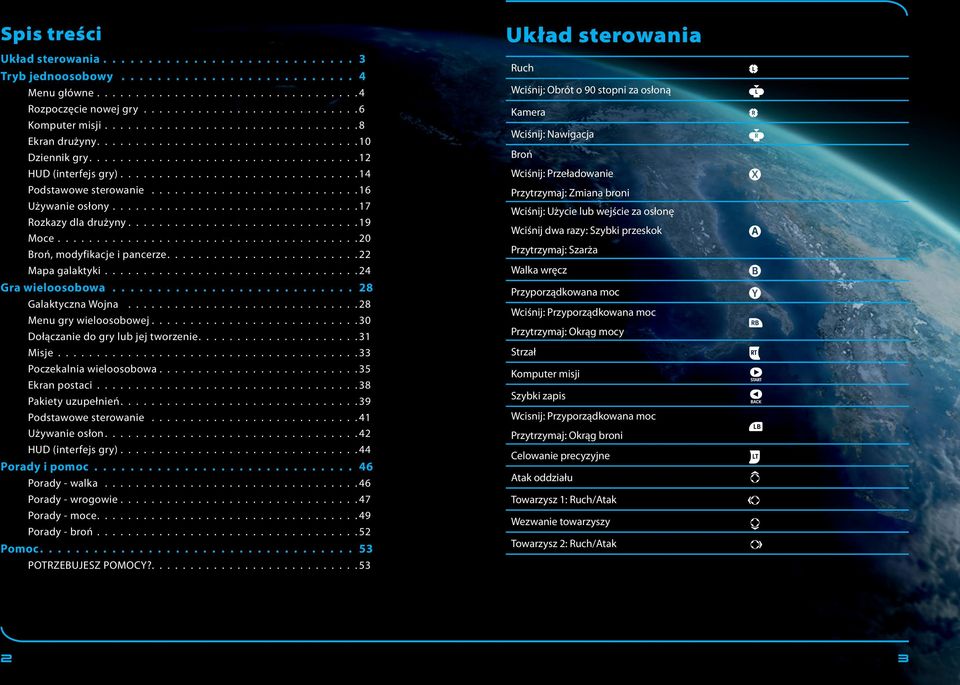Open the Układ sterowania contents entry
The height and width of the screenshot is (685, 960).
[x=183, y=59]
